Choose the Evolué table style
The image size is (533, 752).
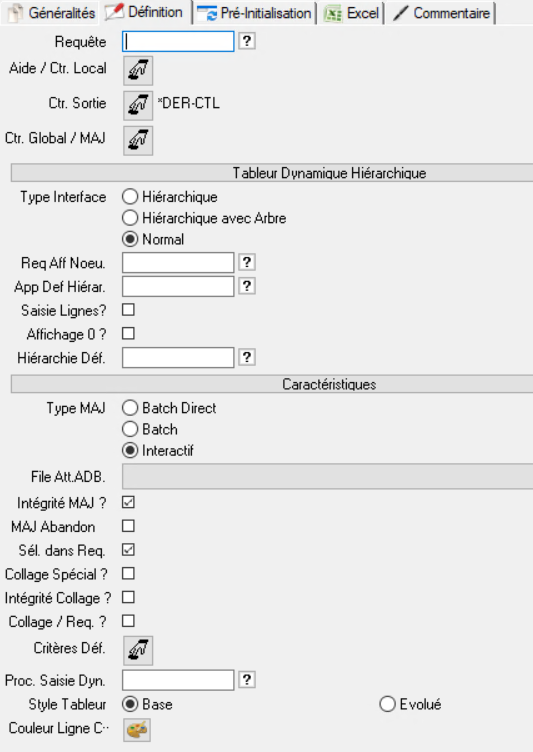(x=411, y=705)
